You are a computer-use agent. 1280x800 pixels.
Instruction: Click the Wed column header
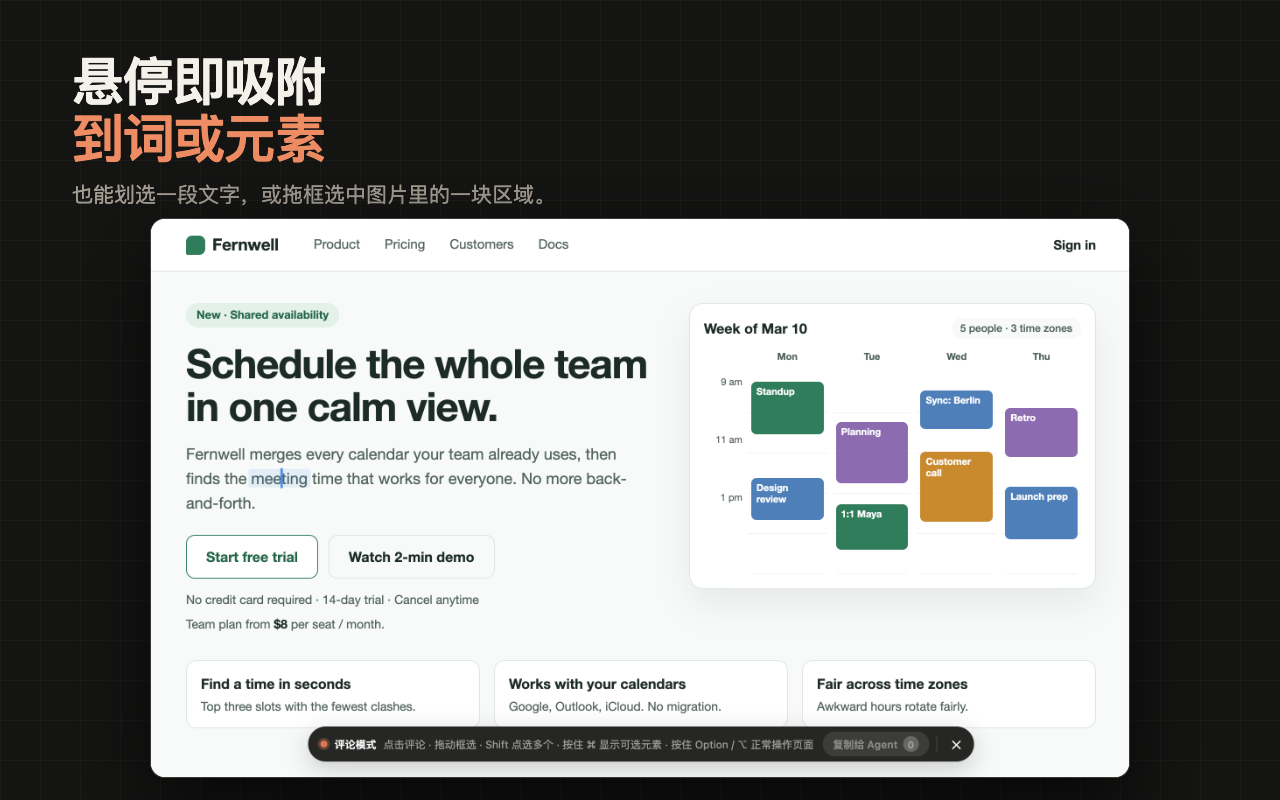(x=956, y=357)
